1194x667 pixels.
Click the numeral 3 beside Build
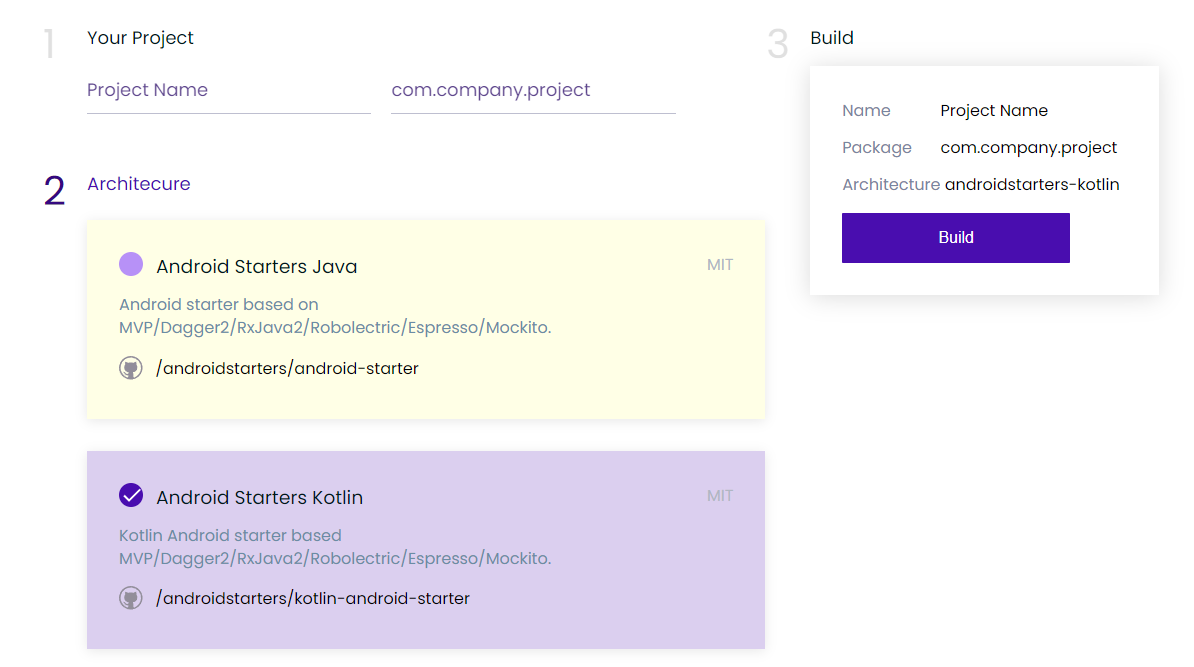tap(777, 44)
